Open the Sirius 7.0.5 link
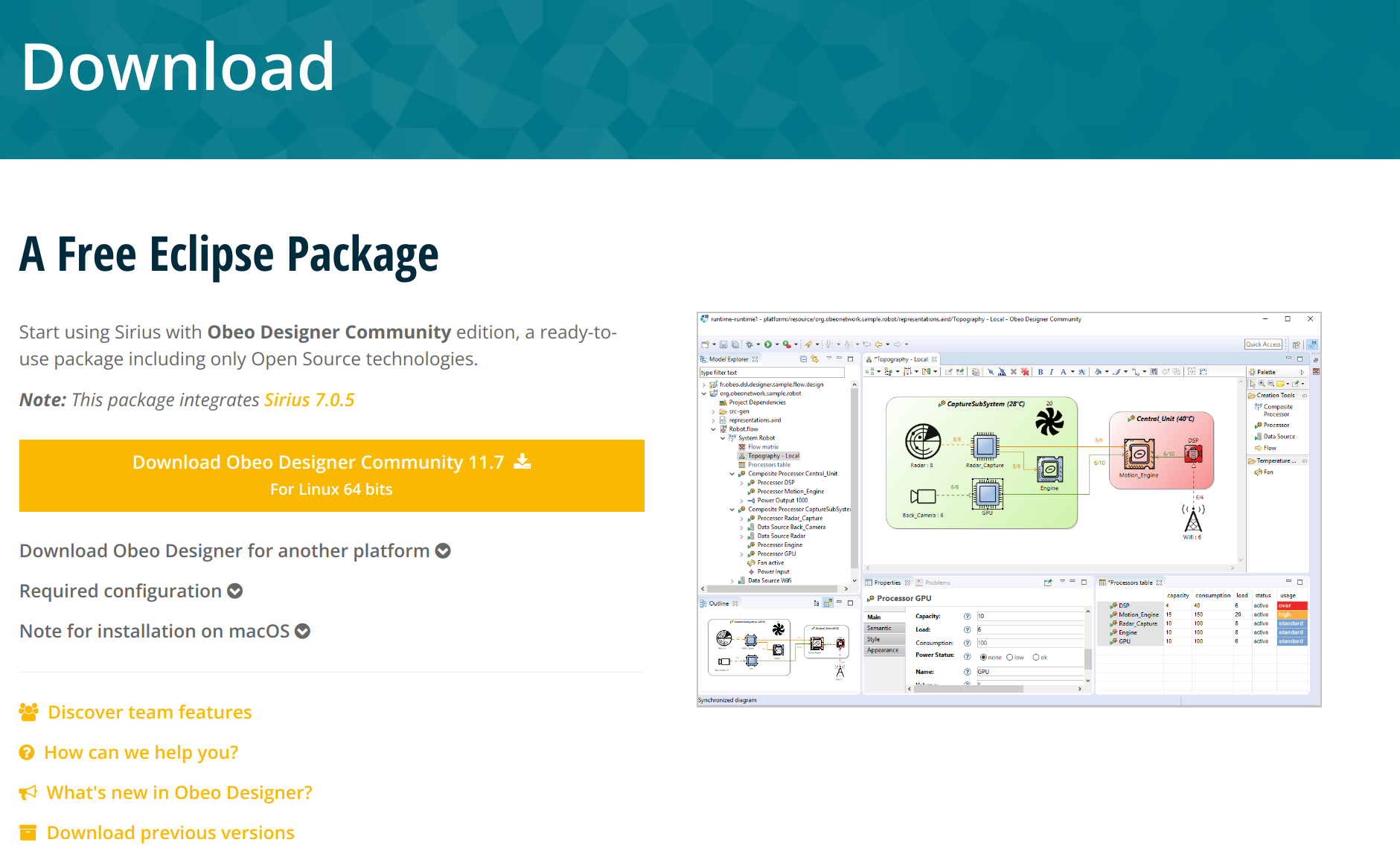1400x857 pixels. tap(310, 399)
